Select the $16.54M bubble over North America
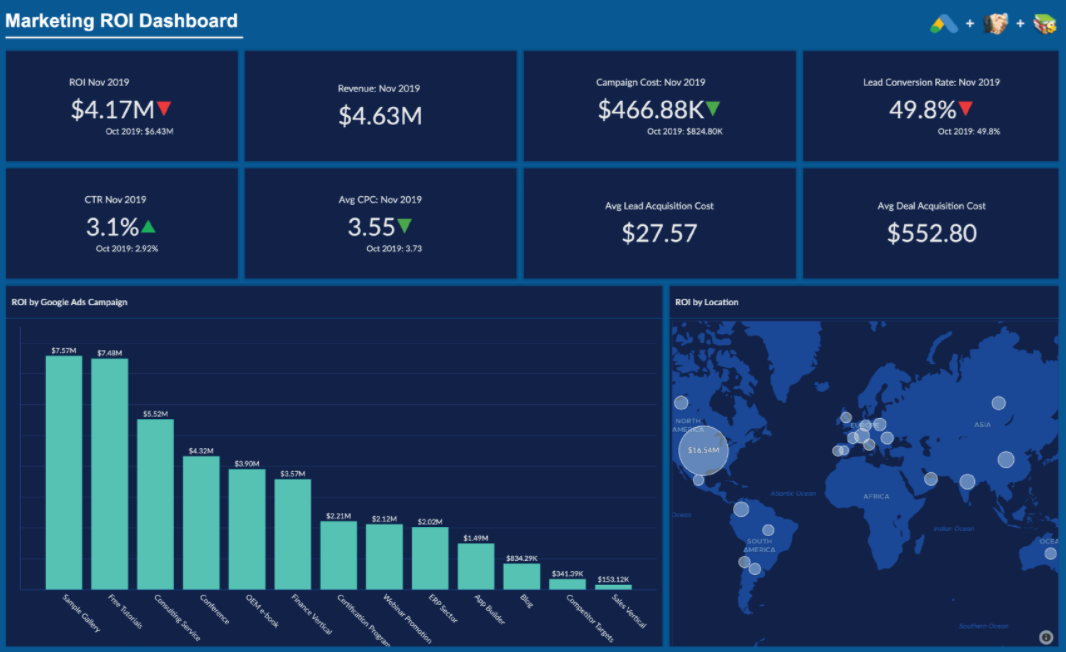 coord(702,450)
